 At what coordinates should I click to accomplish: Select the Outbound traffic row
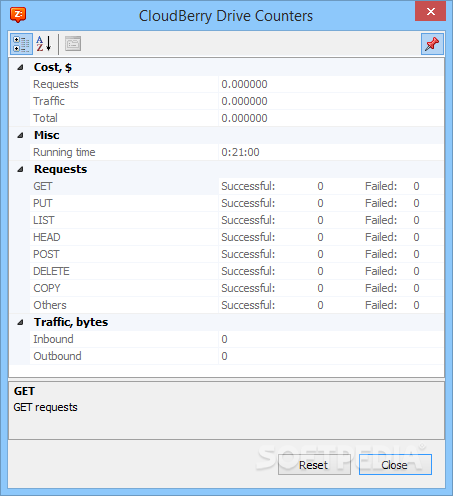coord(237,356)
